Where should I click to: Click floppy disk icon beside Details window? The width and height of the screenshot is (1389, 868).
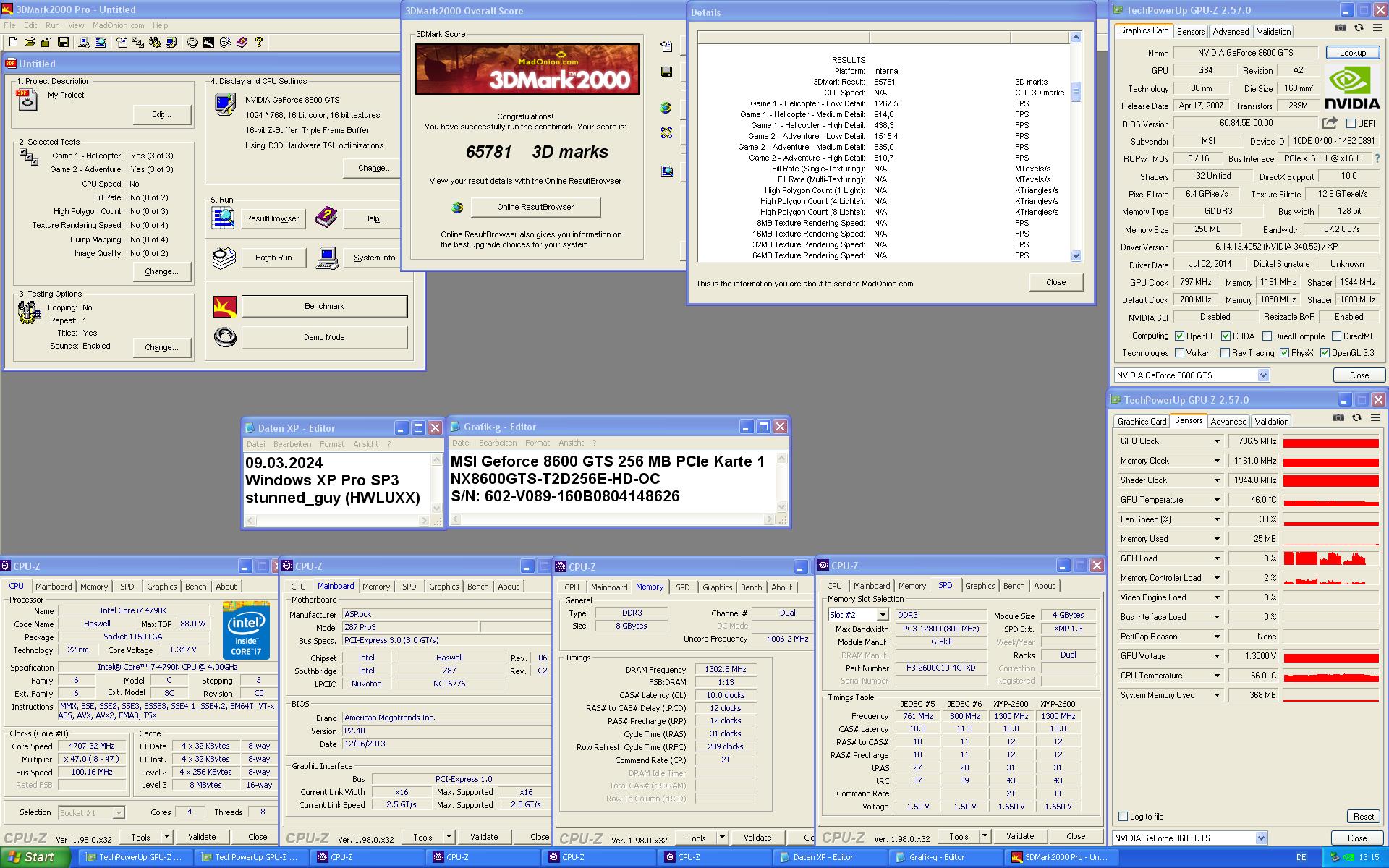tap(666, 72)
